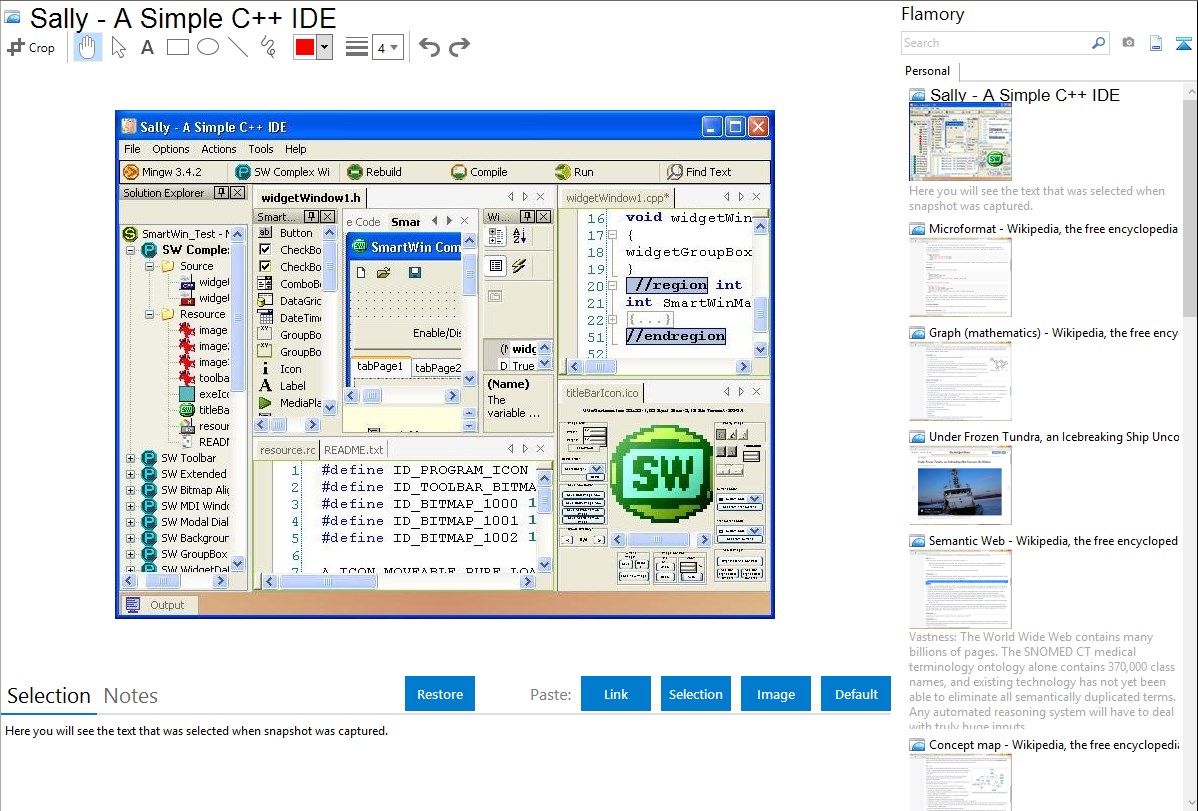Collapse the Resource folder tree node
Image resolution: width=1198 pixels, height=811 pixels.
[x=150, y=314]
